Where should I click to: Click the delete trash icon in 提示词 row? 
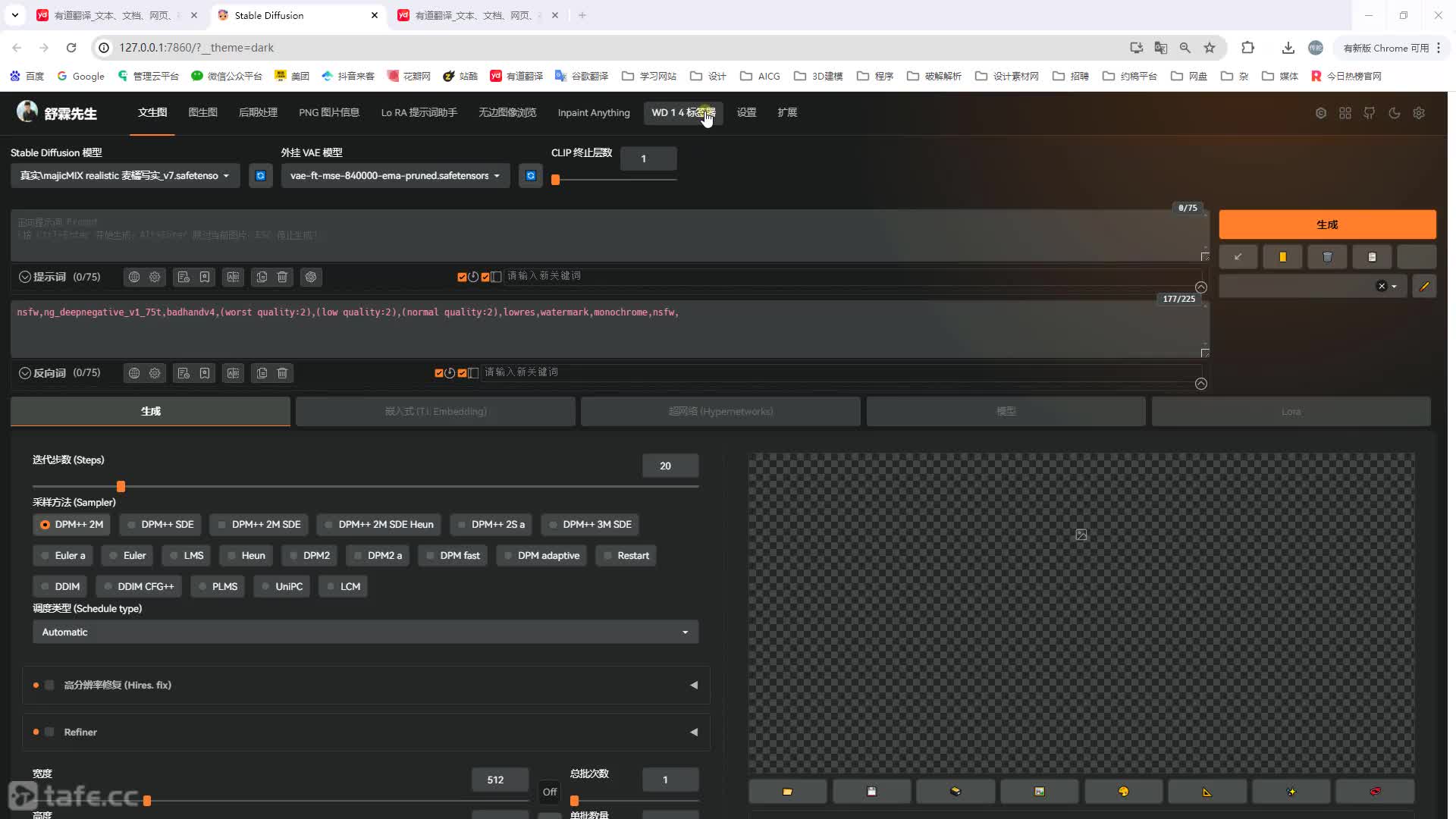[x=282, y=277]
